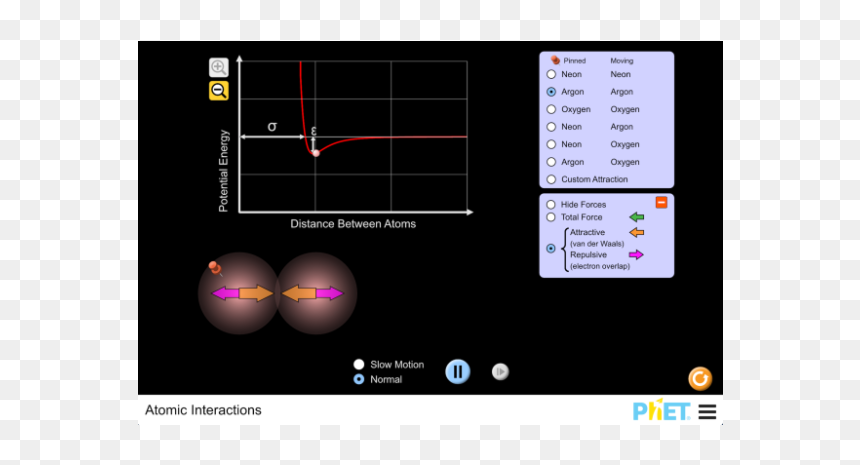Click the green Total Force arrow icon
The image size is (860, 465).
(x=636, y=217)
